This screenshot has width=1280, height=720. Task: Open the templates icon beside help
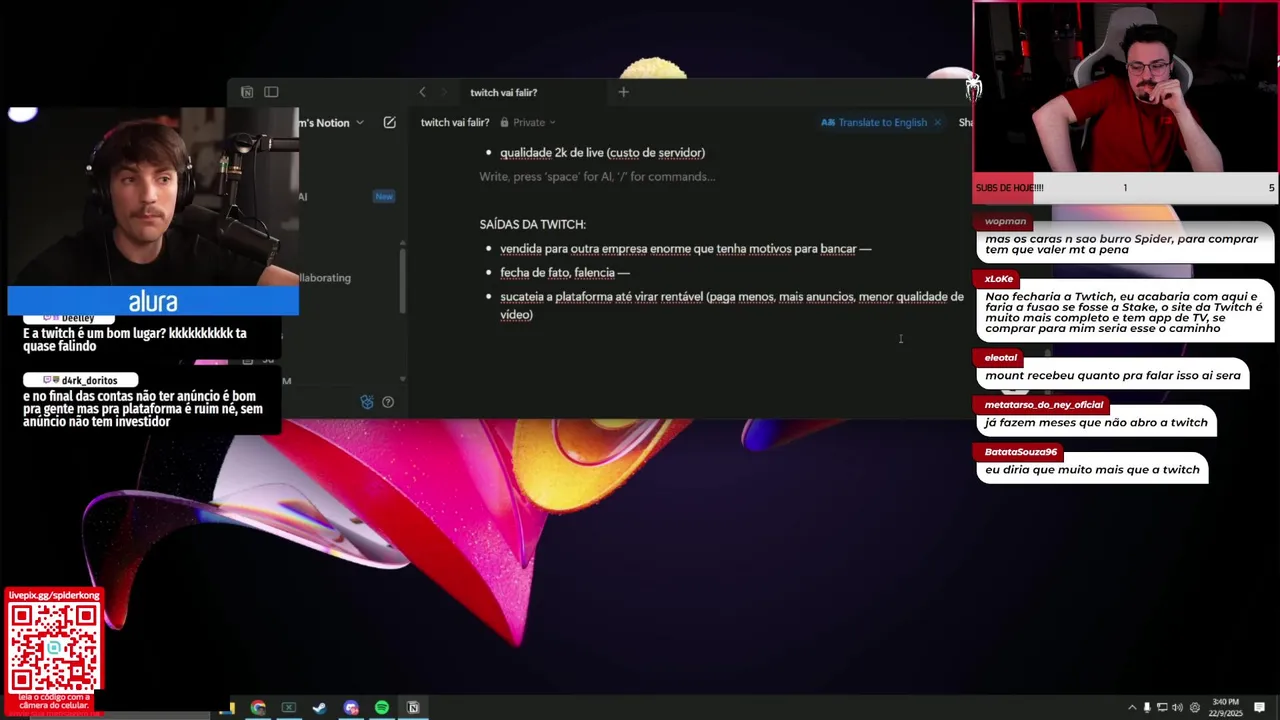367,402
